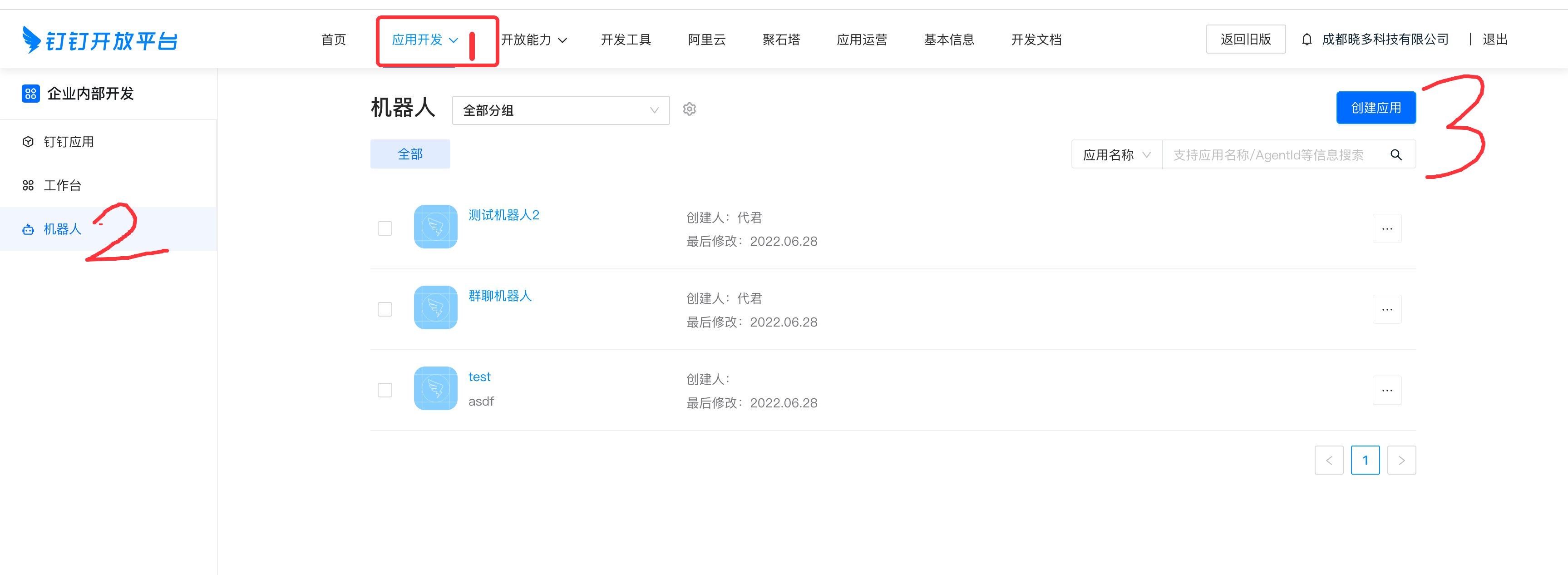Image resolution: width=1568 pixels, height=575 pixels.
Task: Click the DingTalk Open Platform logo
Action: [100, 40]
